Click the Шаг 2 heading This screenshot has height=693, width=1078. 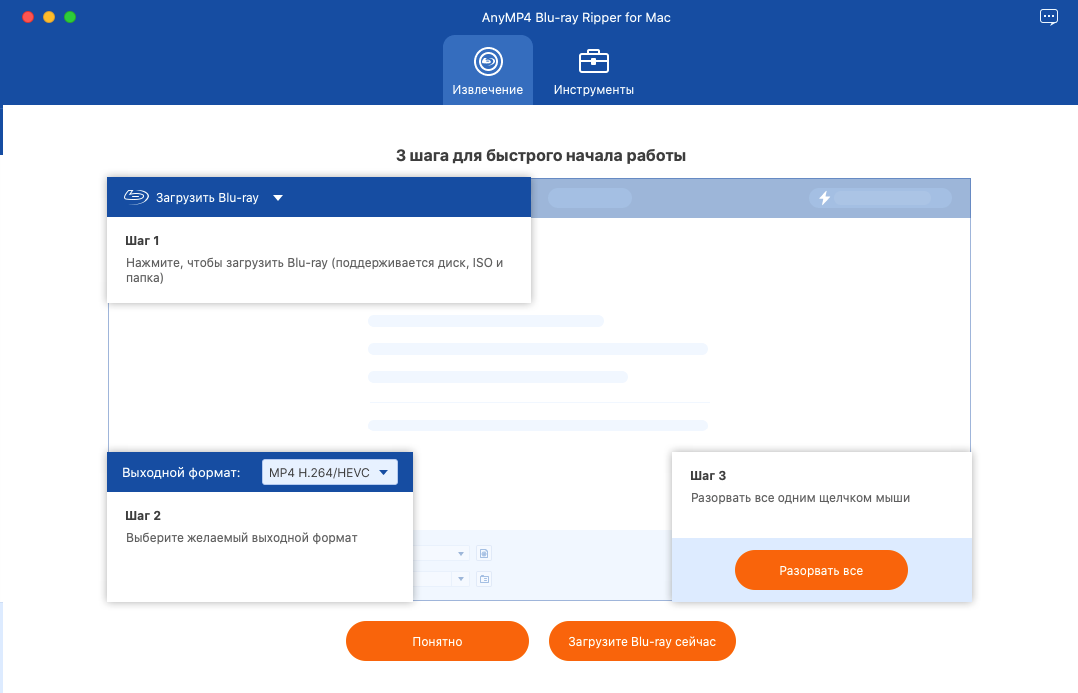[x=143, y=516]
